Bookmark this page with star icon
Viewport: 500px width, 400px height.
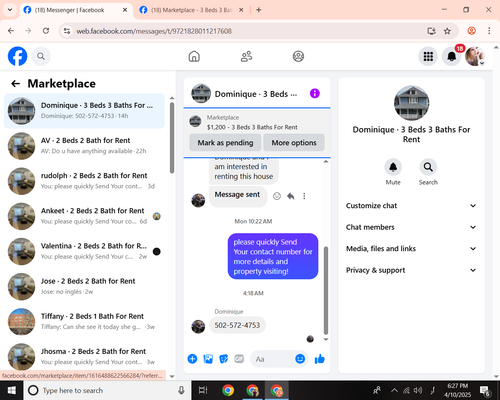(x=447, y=31)
